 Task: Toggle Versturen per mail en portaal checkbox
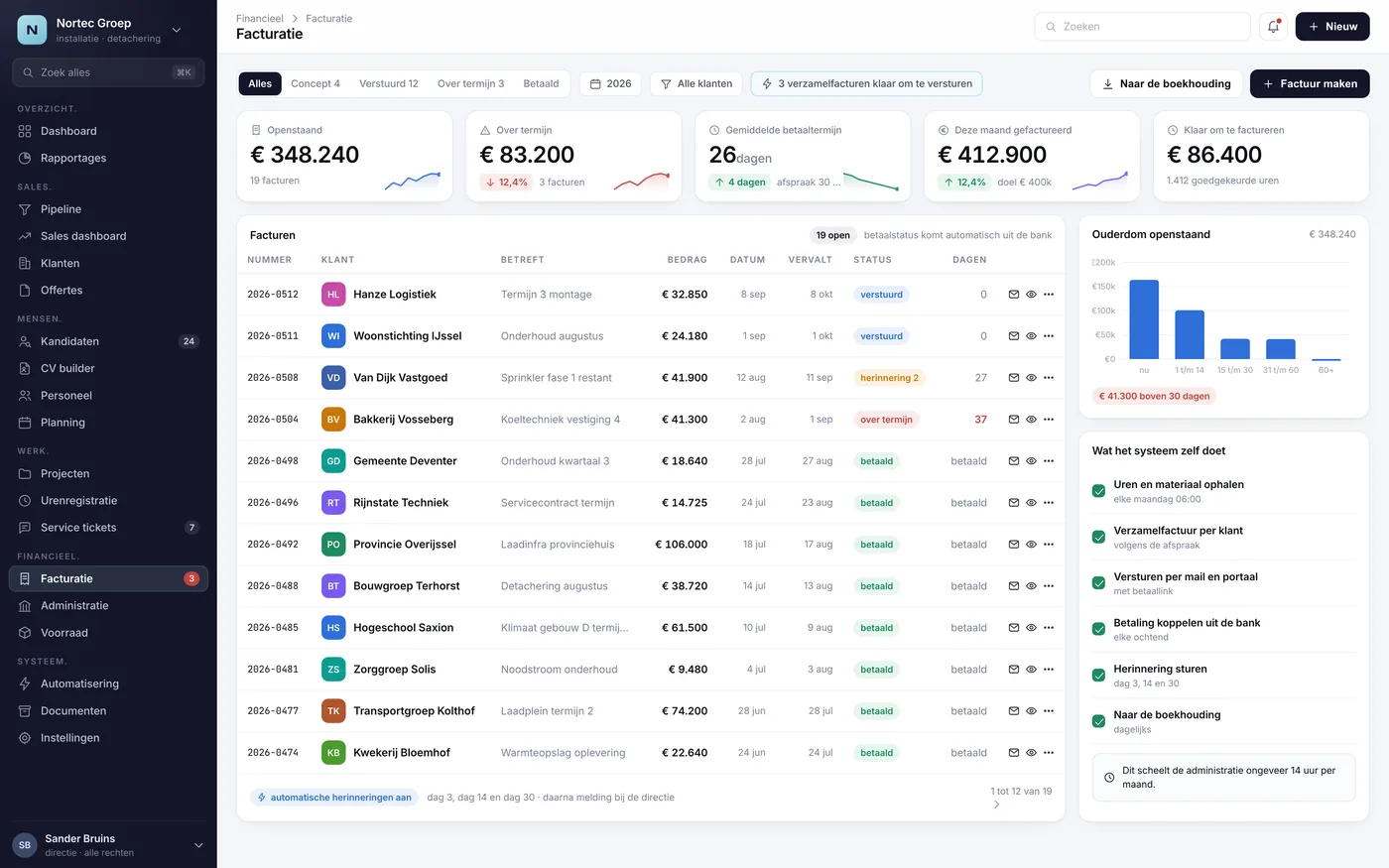[x=1098, y=583]
